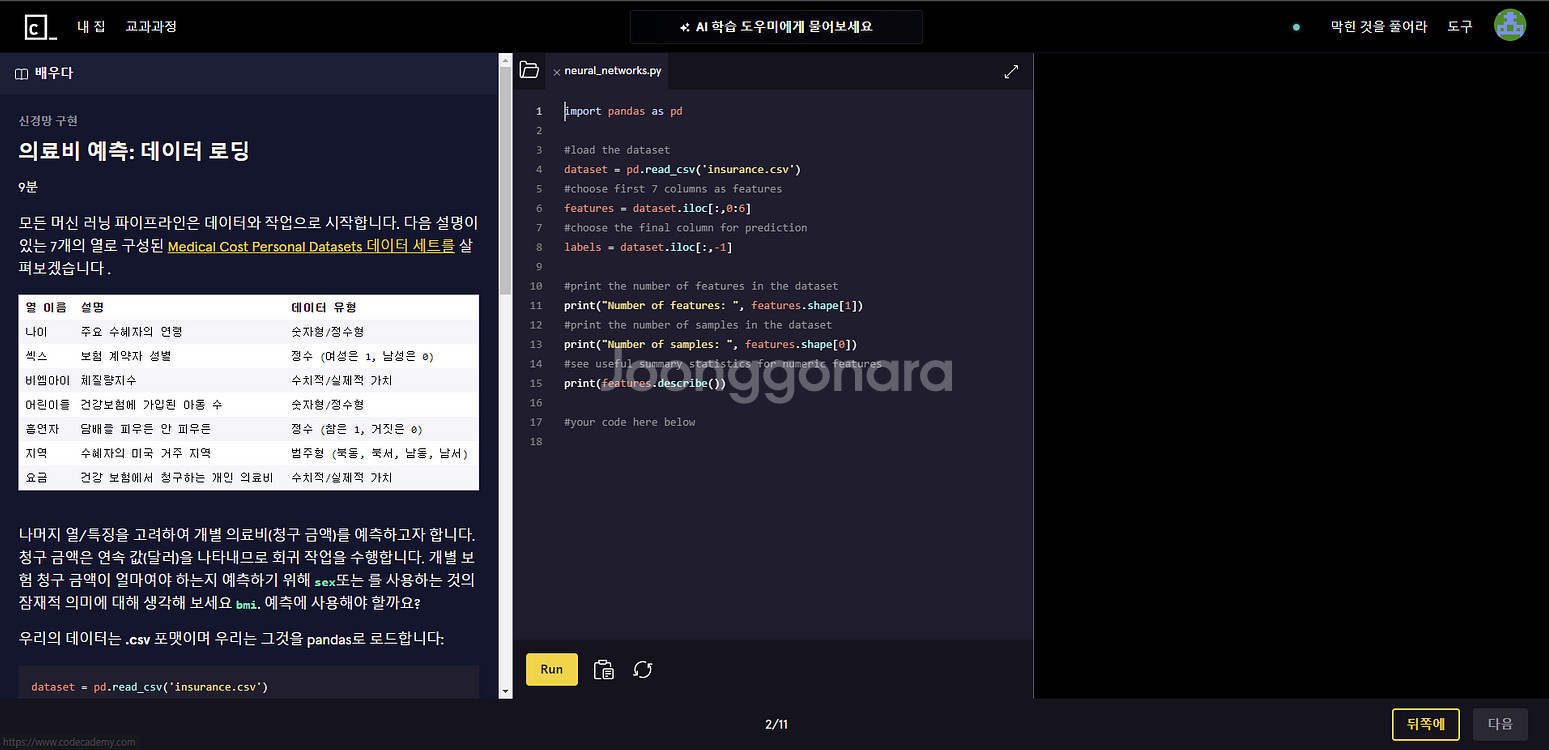Reset the workspace with refresh icon
The image size is (1549, 750).
pyautogui.click(x=643, y=670)
